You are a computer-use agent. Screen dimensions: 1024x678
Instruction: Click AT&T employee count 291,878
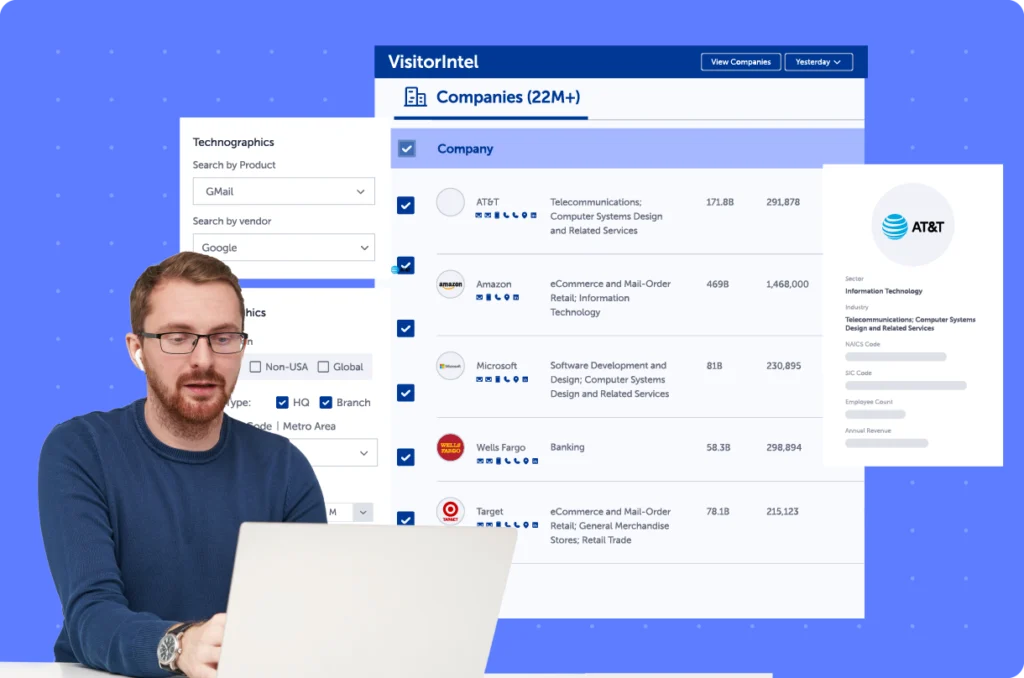pyautogui.click(x=783, y=202)
